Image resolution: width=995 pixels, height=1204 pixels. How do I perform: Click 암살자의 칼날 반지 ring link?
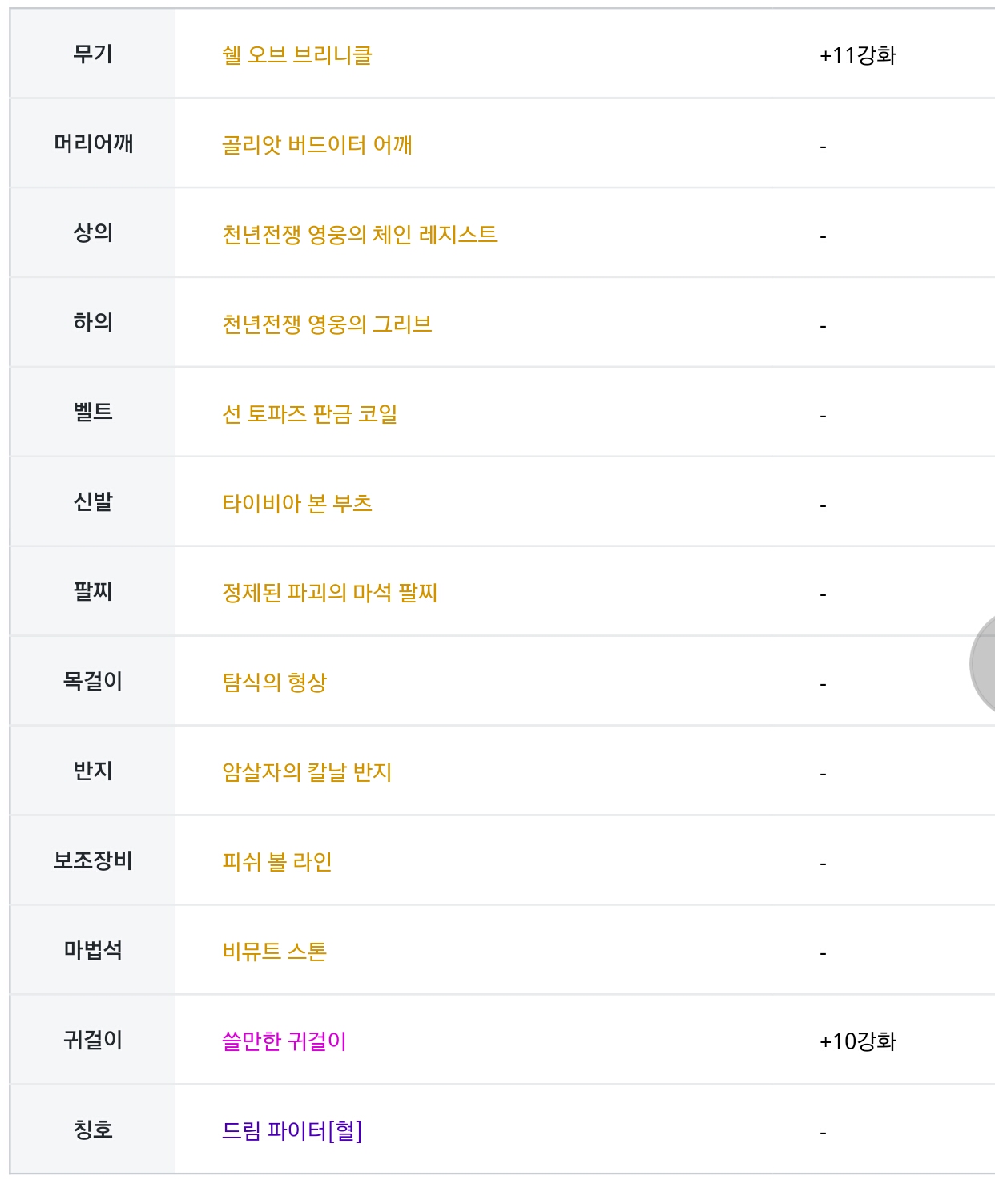tap(306, 772)
